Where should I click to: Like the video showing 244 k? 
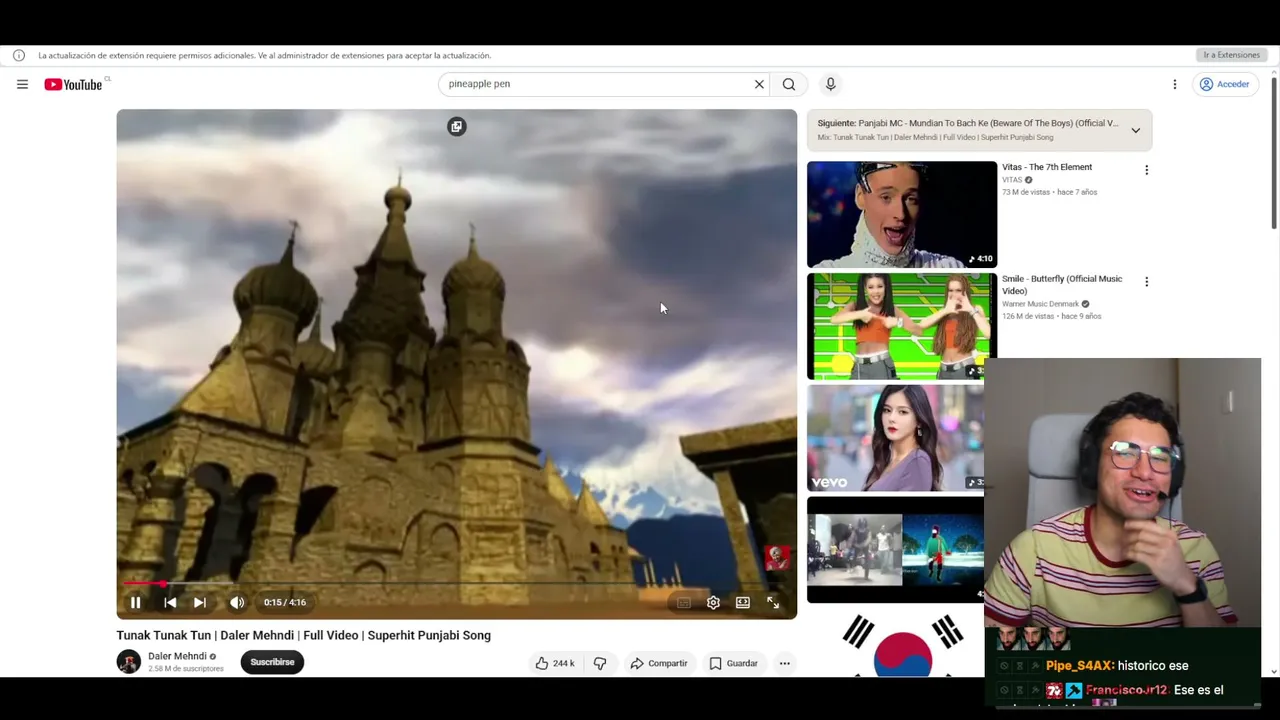pos(555,663)
